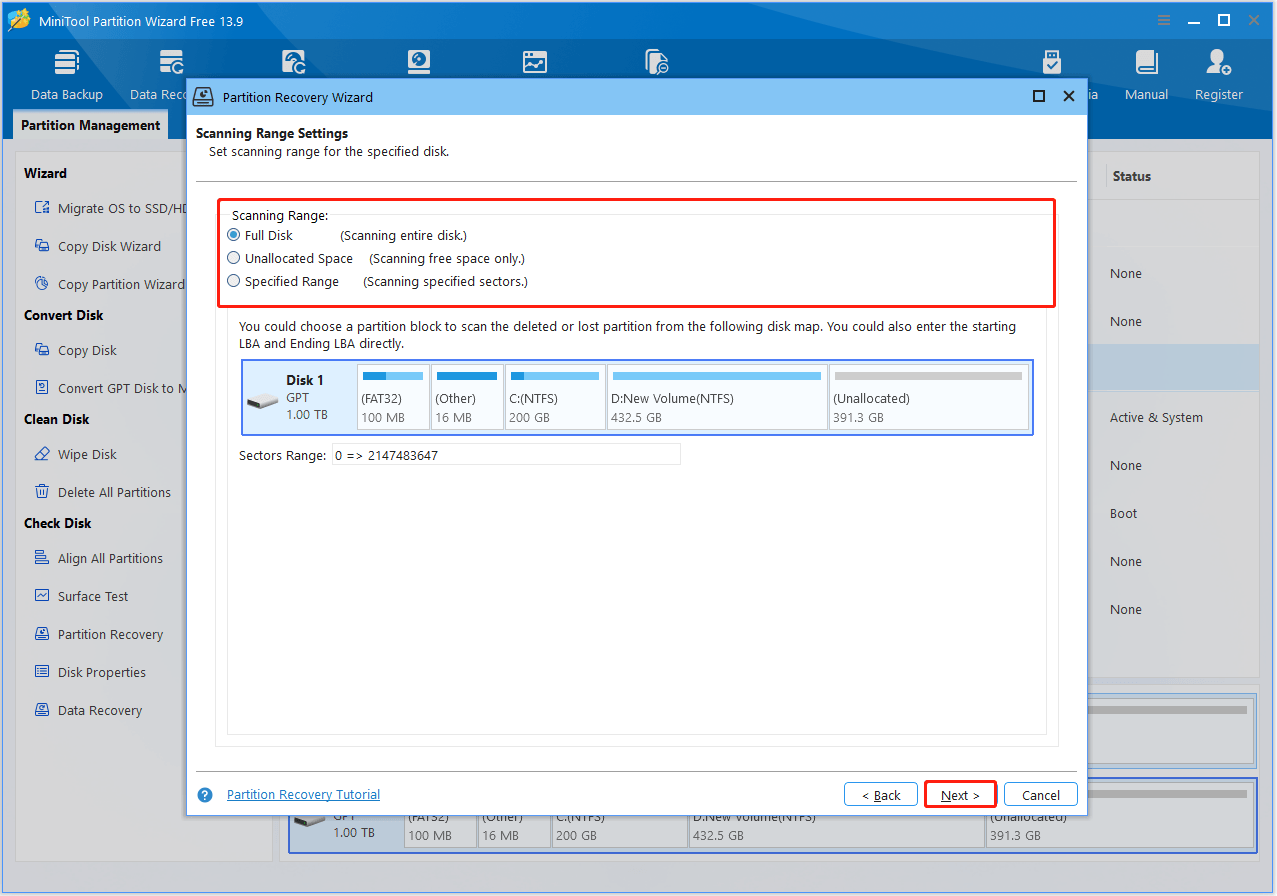Open Disk Properties in sidebar
Viewport: 1277px width, 896px height.
[90, 672]
